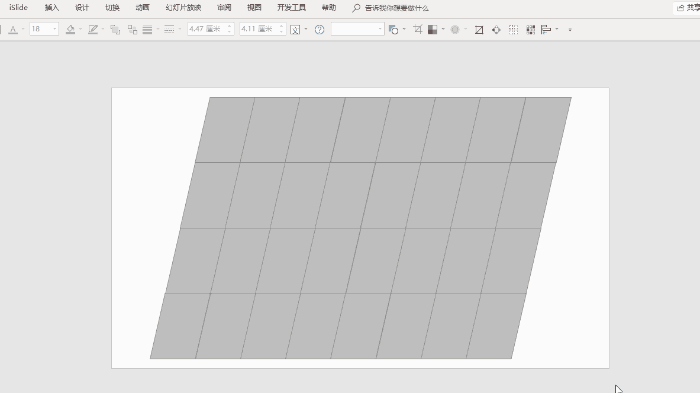This screenshot has width=700, height=393.
Task: Open the 幻灯片放映 ribbon tab
Action: [183, 8]
